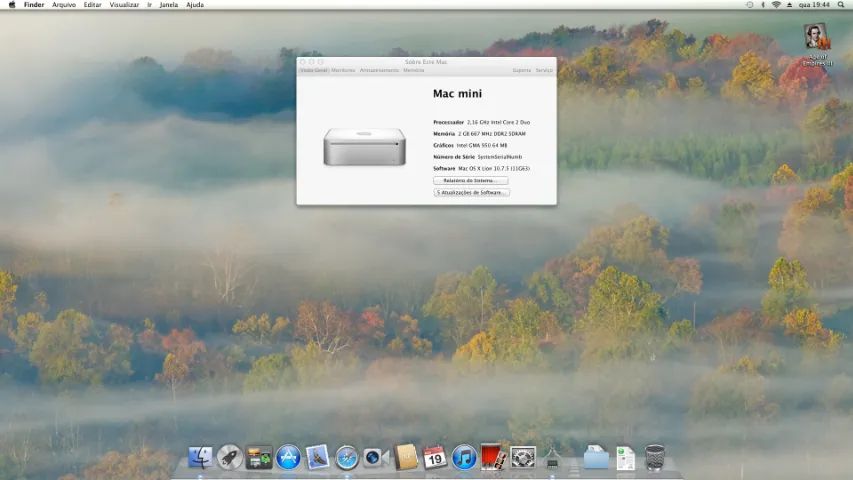
Task: Click the Memória 2 GB 667 MHz line
Action: [x=479, y=134]
